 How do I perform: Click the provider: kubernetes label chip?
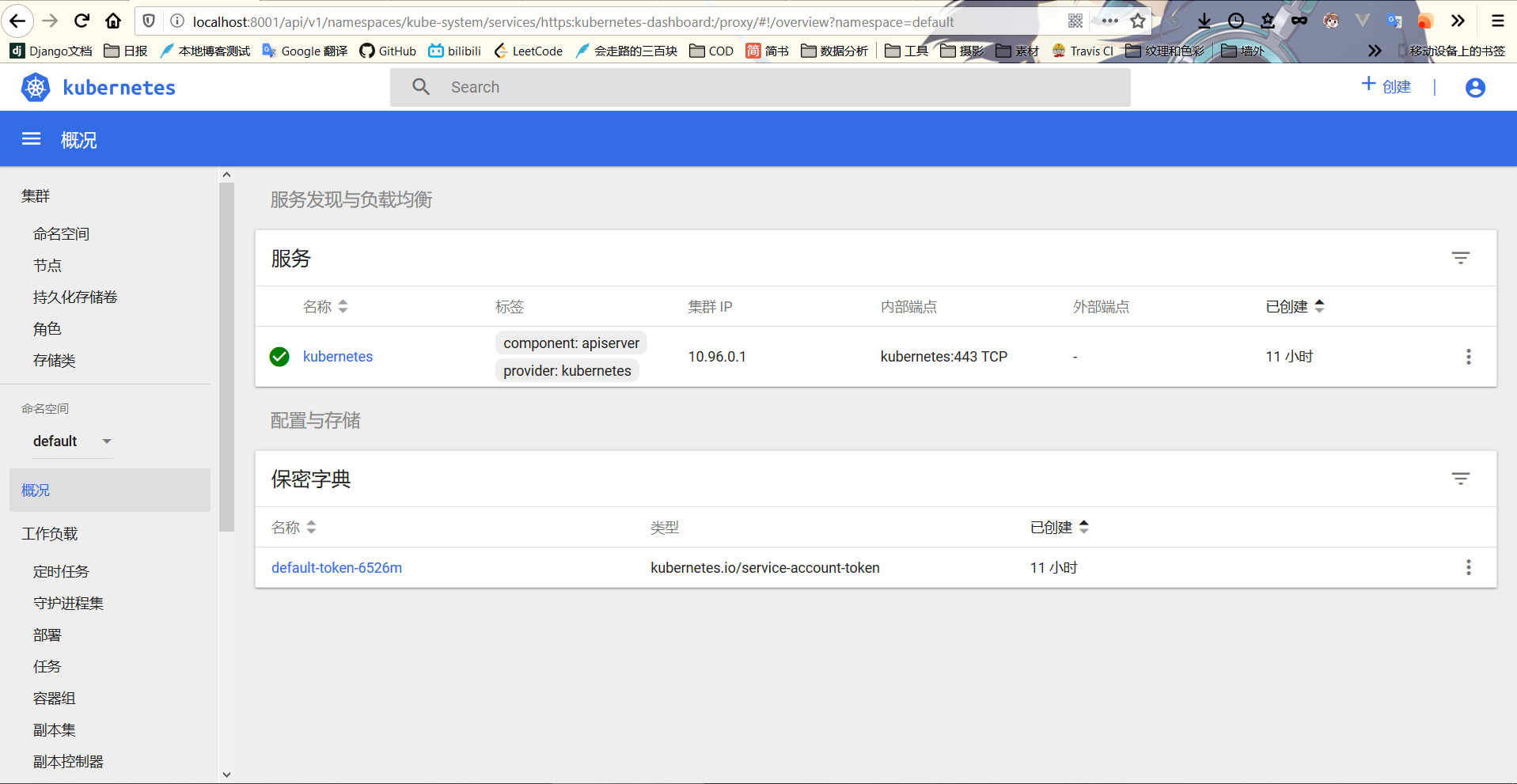[x=567, y=371]
